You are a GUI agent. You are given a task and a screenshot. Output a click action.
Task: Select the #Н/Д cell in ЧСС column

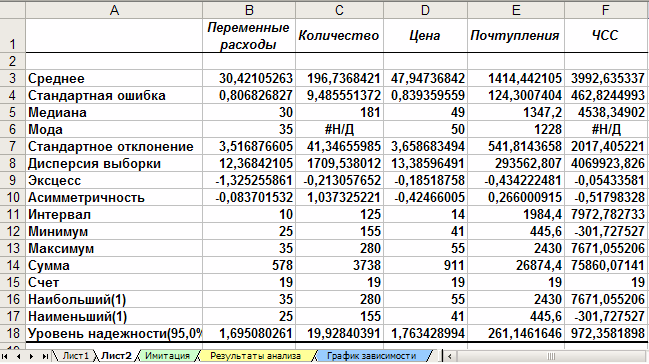pyautogui.click(x=606, y=129)
